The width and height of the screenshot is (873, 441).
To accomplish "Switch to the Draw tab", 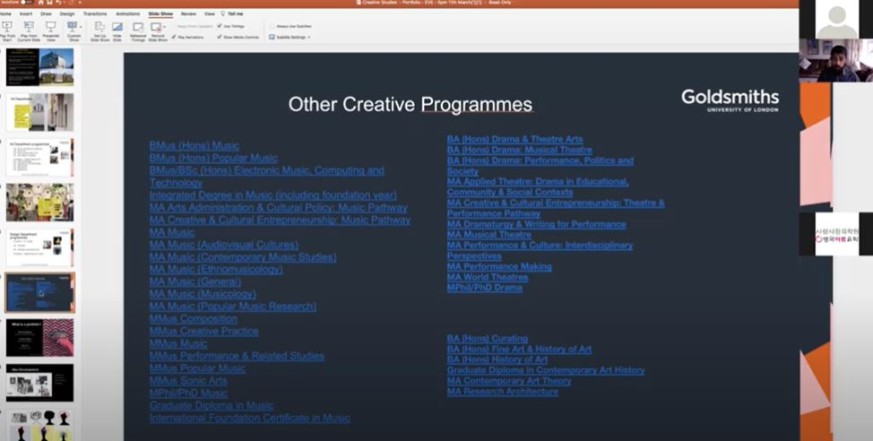I will click(46, 13).
